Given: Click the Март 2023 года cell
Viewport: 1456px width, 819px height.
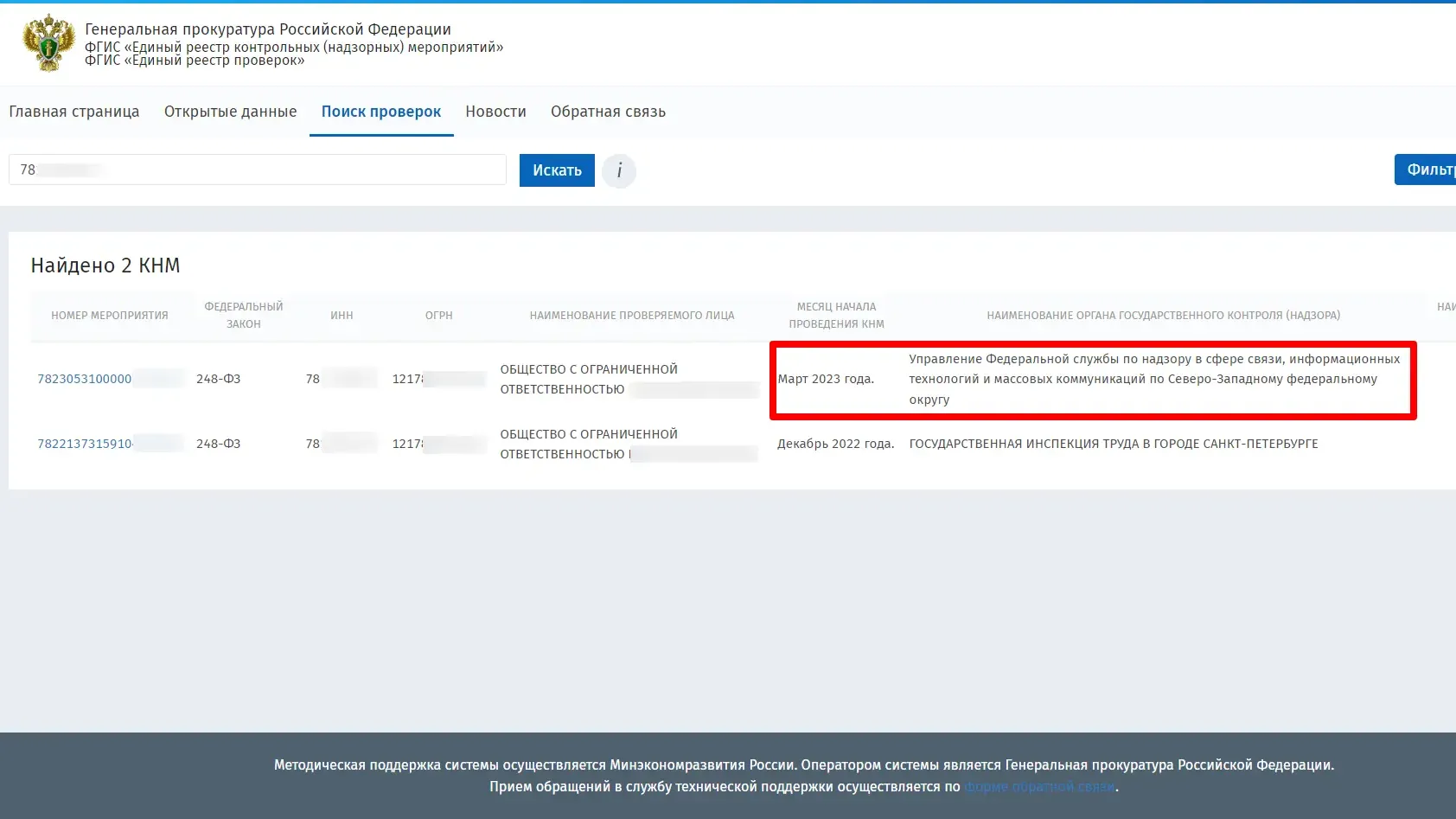Looking at the screenshot, I should [827, 379].
